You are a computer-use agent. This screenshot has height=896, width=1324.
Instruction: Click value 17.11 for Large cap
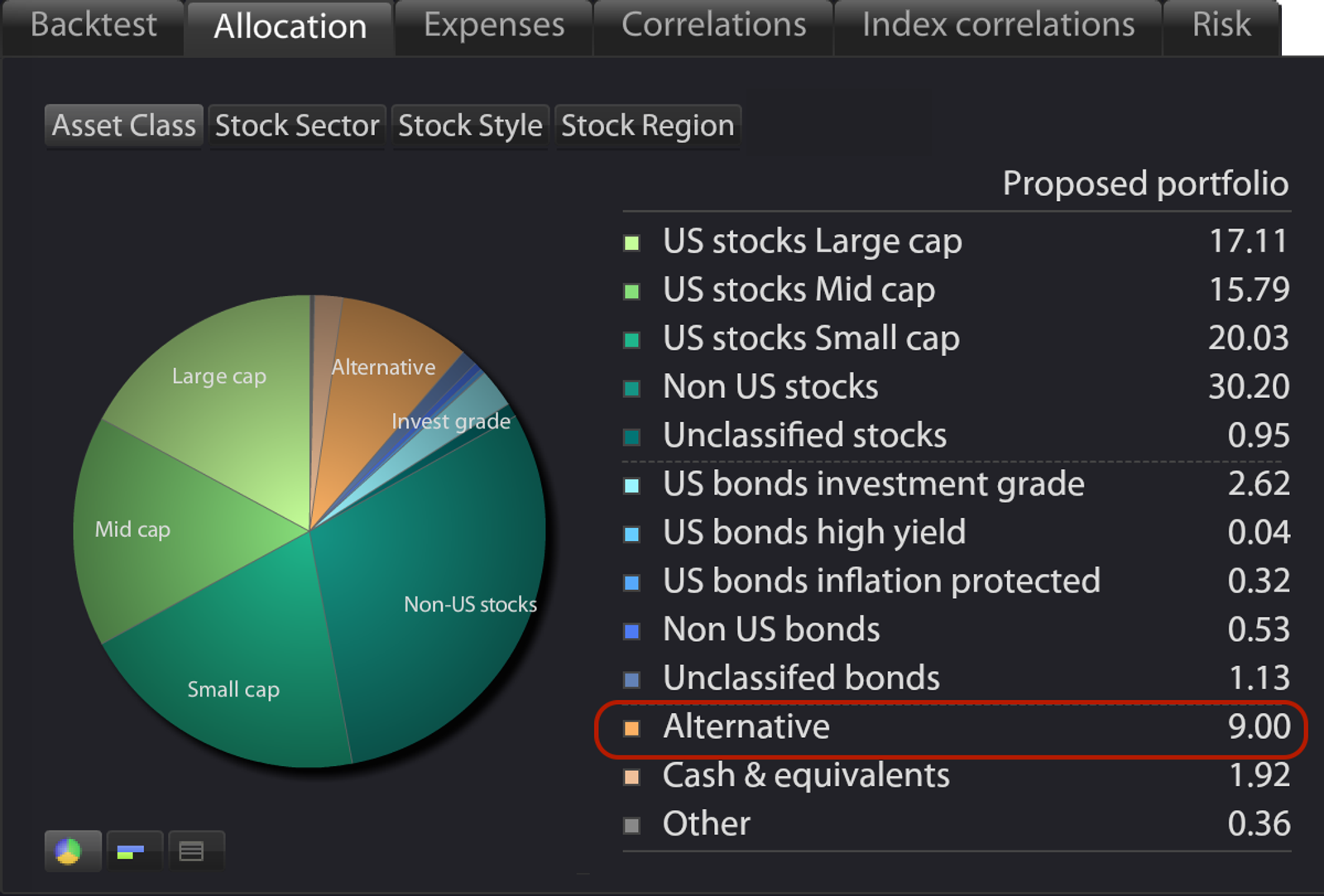click(x=1249, y=242)
